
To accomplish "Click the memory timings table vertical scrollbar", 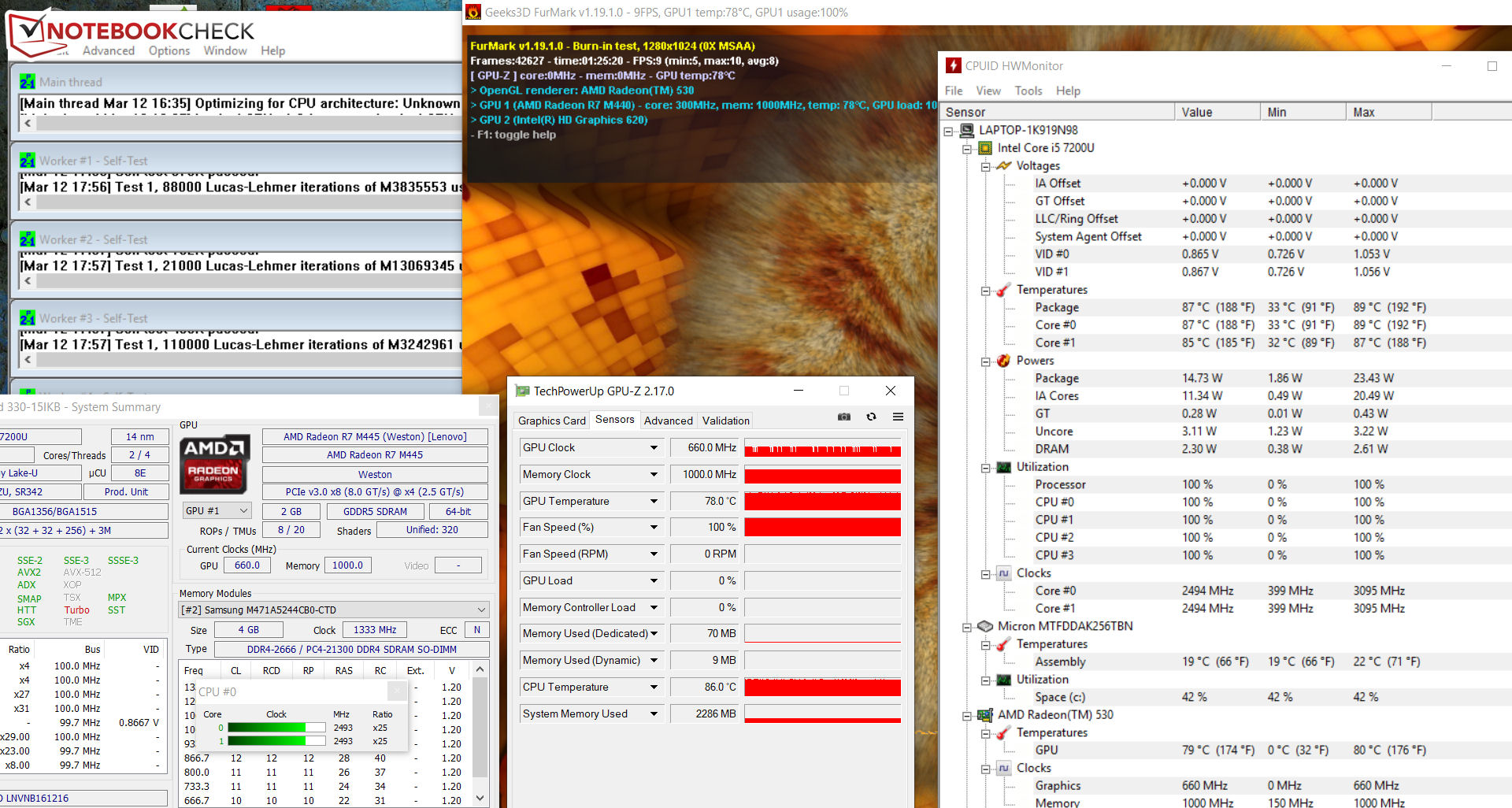I will point(480,734).
